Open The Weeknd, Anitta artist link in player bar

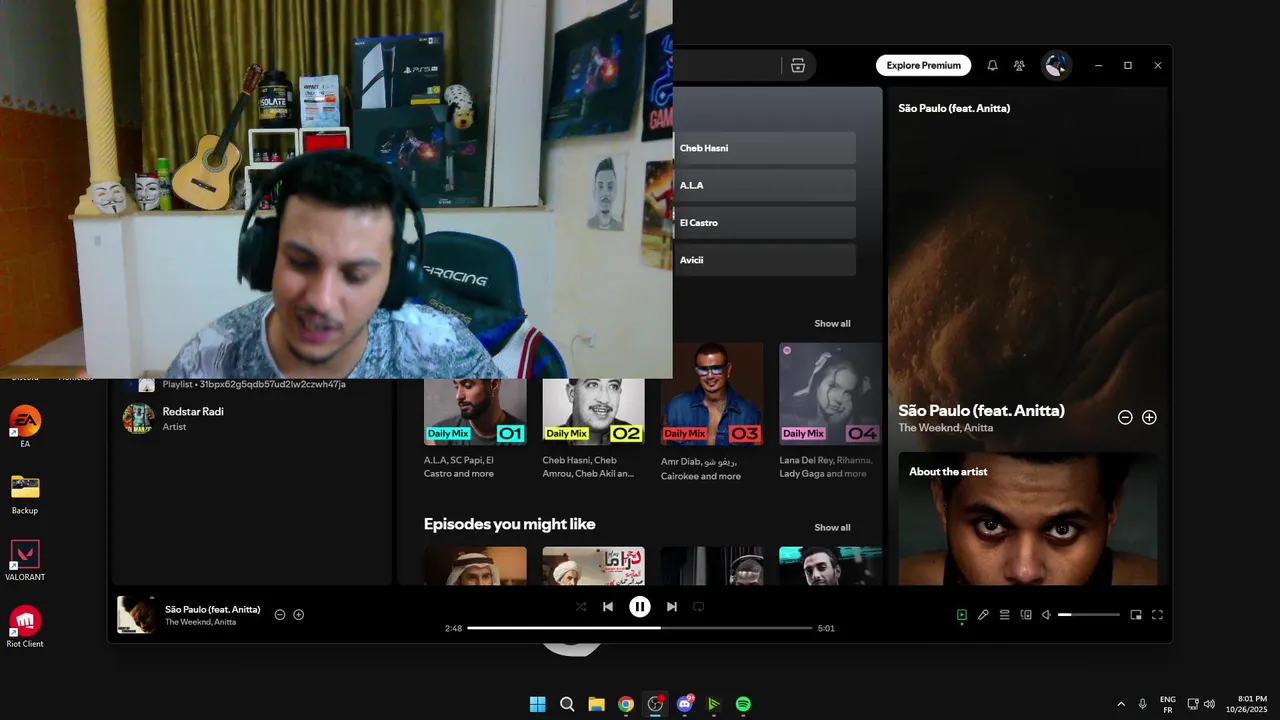201,622
